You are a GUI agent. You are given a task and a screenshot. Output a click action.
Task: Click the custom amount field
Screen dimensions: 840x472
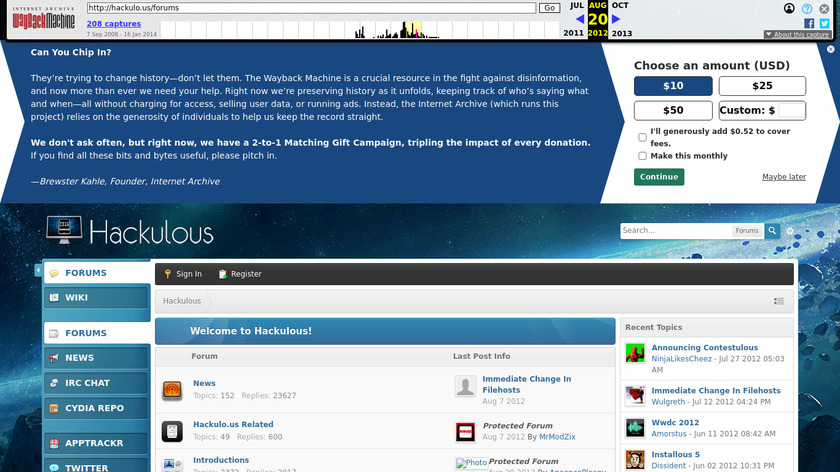[x=791, y=110]
